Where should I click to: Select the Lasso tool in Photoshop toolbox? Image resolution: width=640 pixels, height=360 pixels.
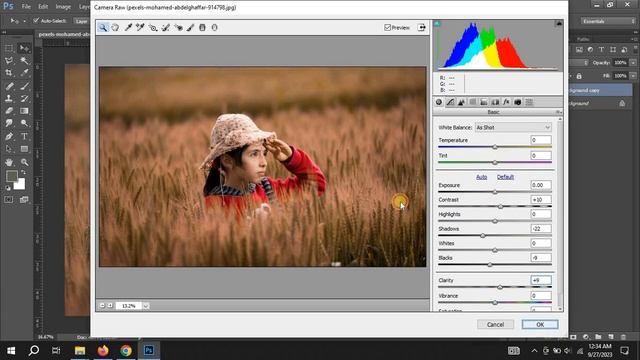(9, 61)
